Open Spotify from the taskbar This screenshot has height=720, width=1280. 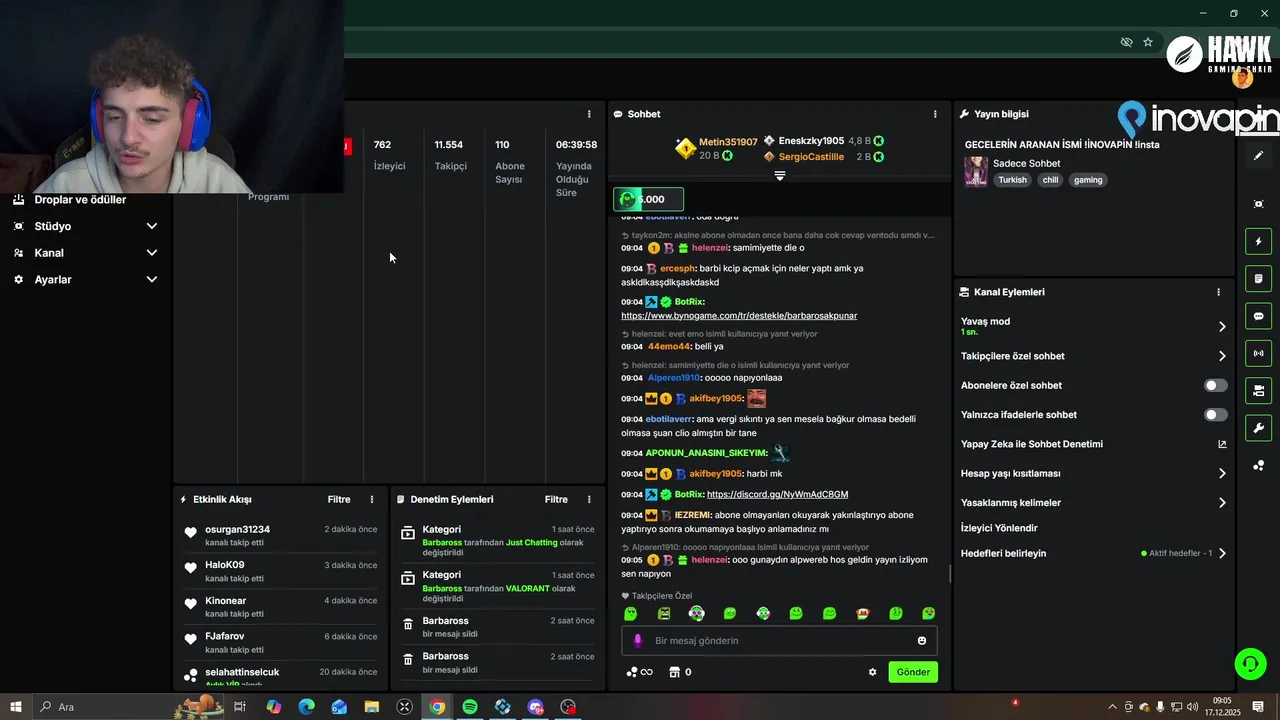(x=470, y=707)
